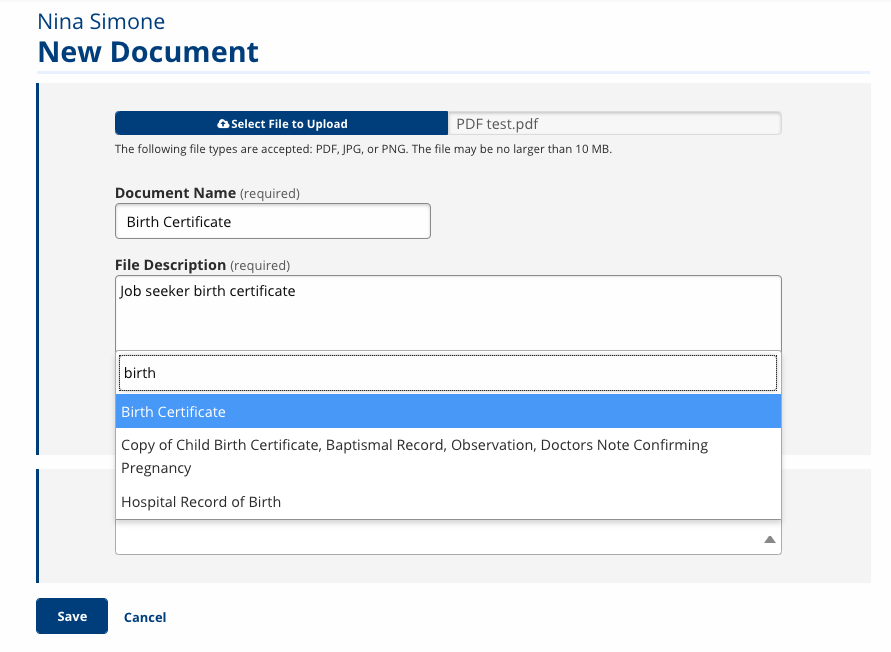
Task: Click the cloud upload icon
Action: (223, 124)
